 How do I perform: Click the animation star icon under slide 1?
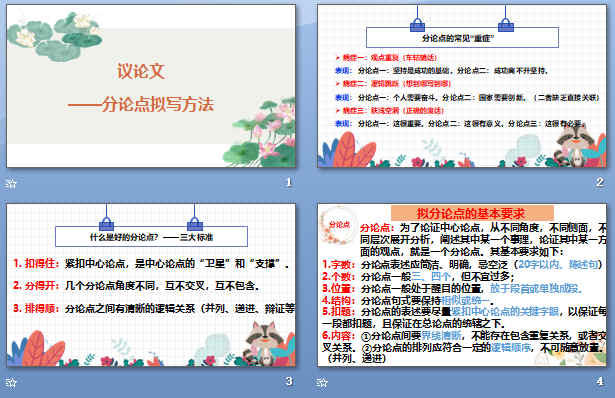click(11, 183)
